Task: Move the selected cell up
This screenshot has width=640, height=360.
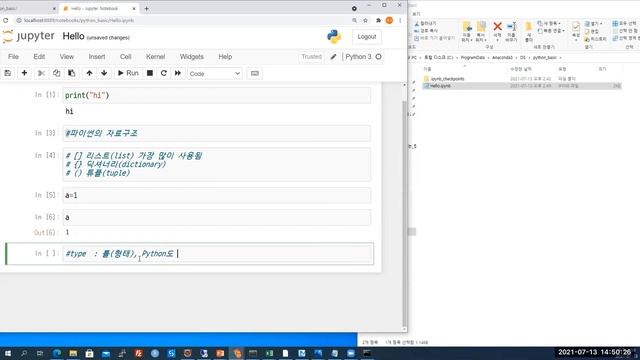Action: [89, 73]
